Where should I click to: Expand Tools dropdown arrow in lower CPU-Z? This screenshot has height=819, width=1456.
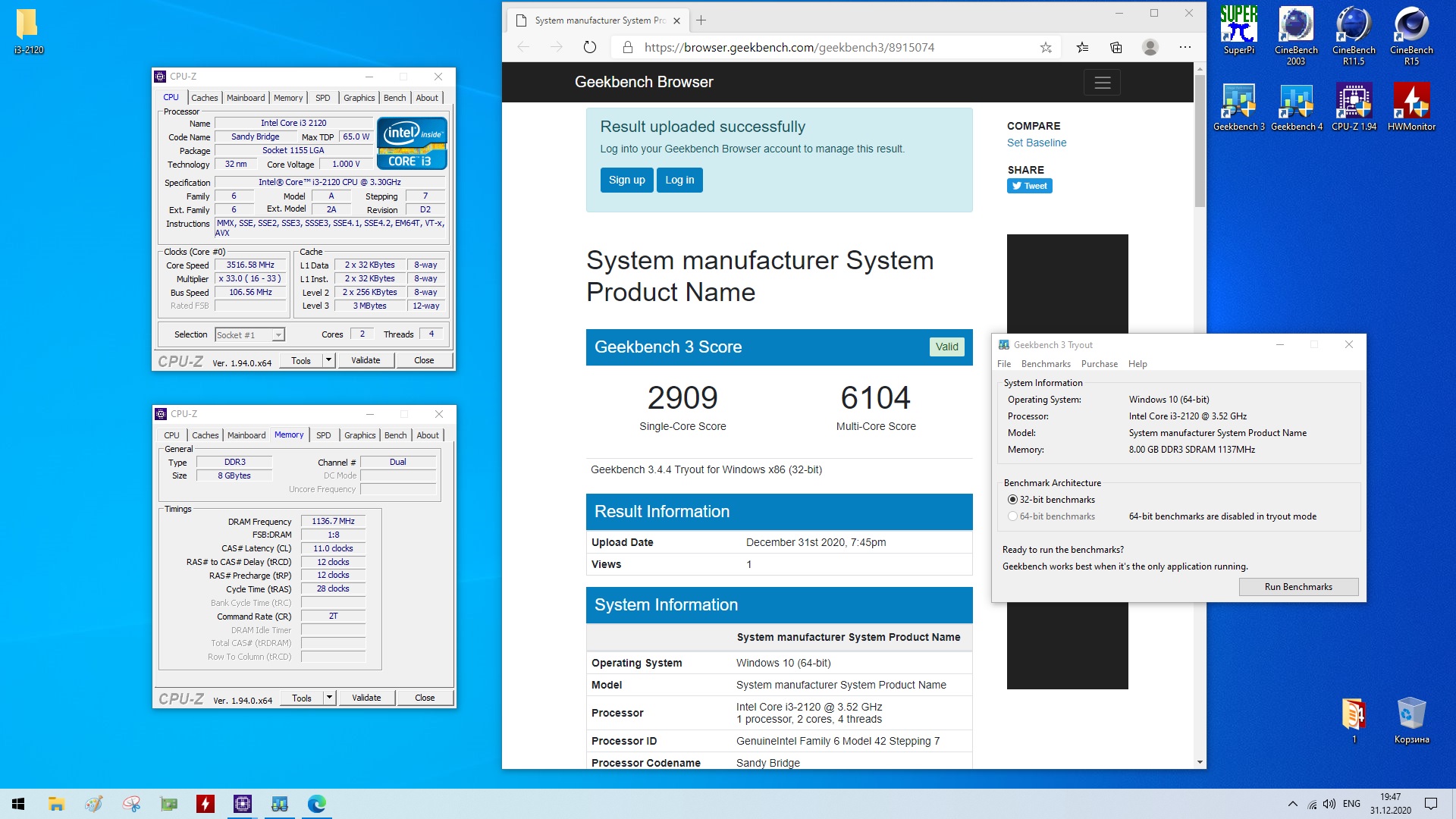(330, 698)
